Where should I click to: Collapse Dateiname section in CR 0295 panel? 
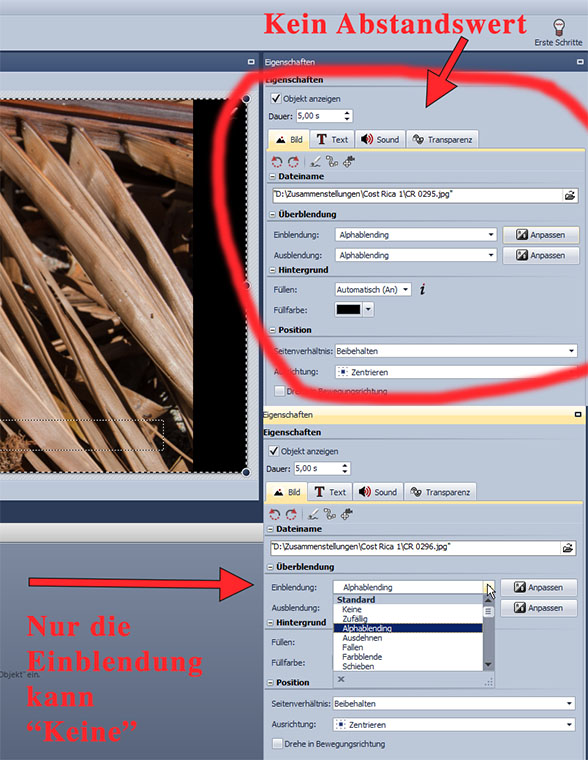coord(272,177)
